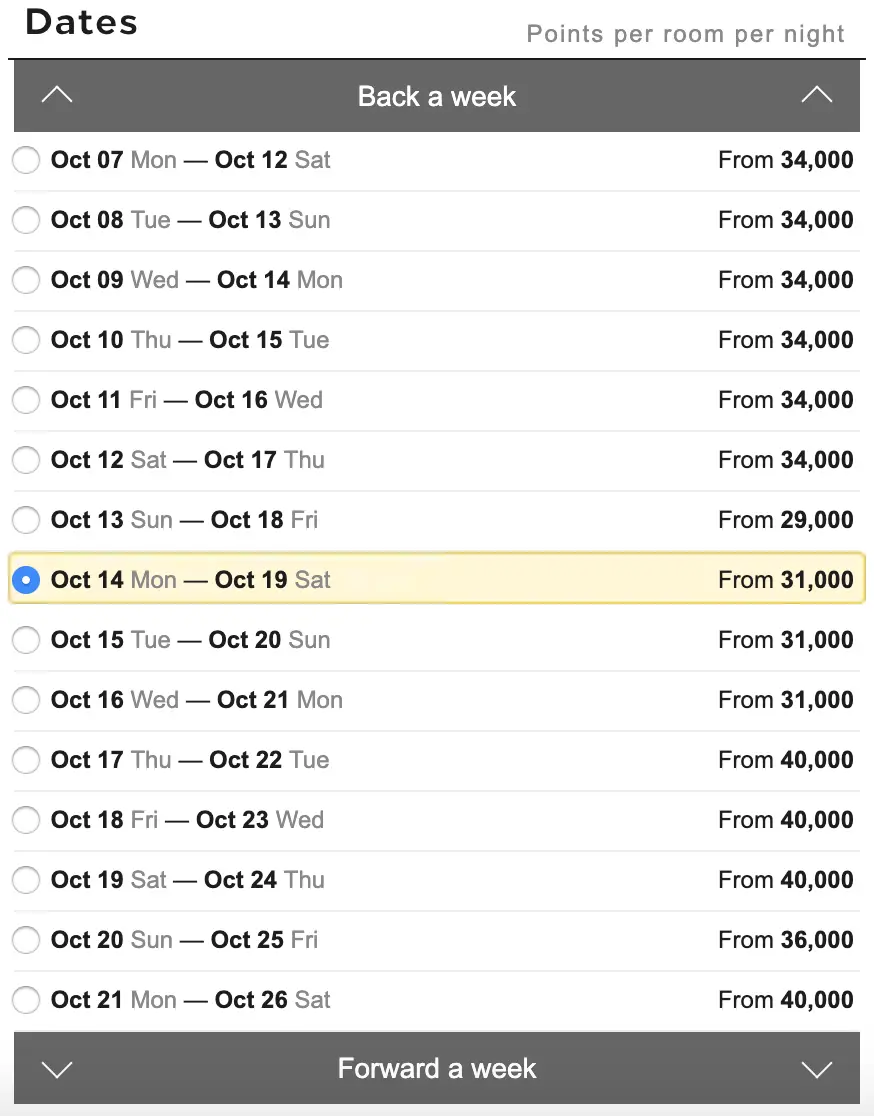Screen dimensions: 874x1116
Task: Click the From 36,000 points price
Action: pyautogui.click(x=786, y=940)
